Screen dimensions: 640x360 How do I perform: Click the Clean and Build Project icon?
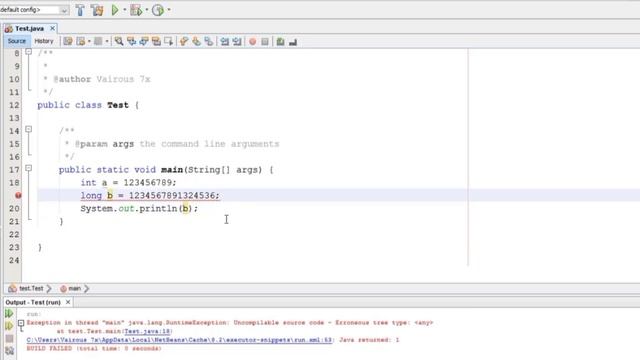tap(97, 10)
